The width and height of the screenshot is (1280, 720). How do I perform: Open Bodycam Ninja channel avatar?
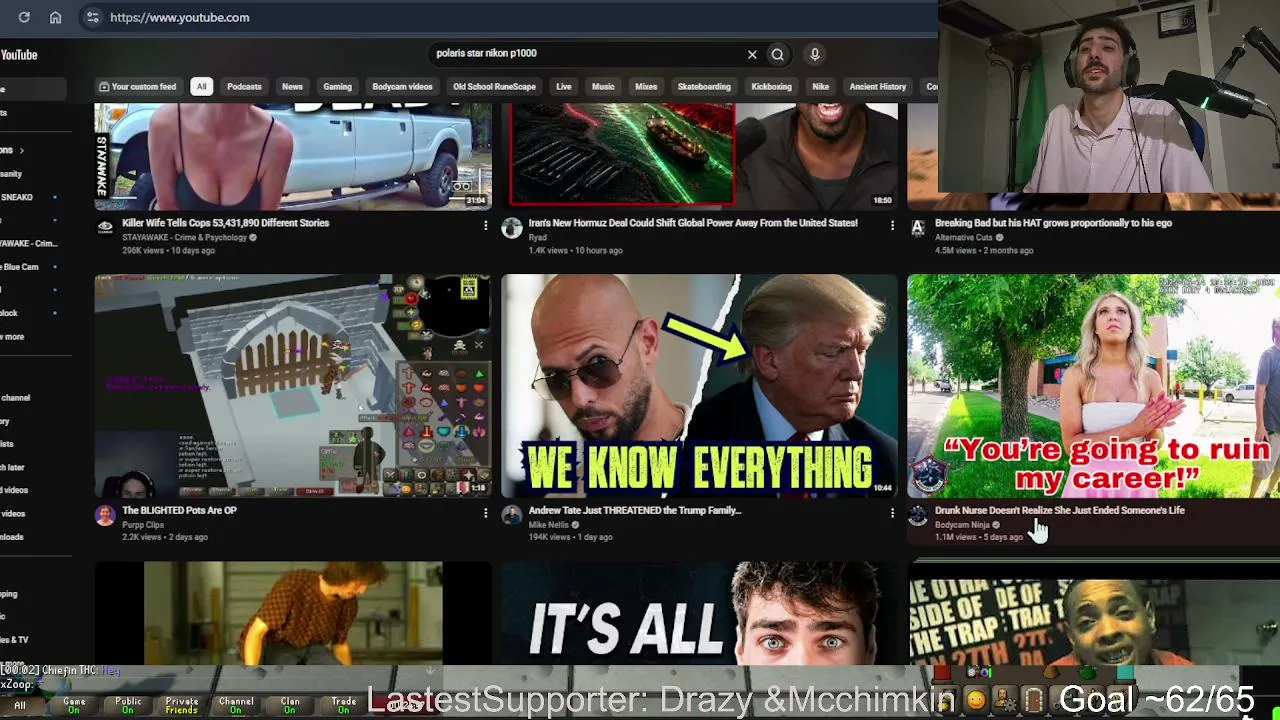pyautogui.click(x=918, y=515)
